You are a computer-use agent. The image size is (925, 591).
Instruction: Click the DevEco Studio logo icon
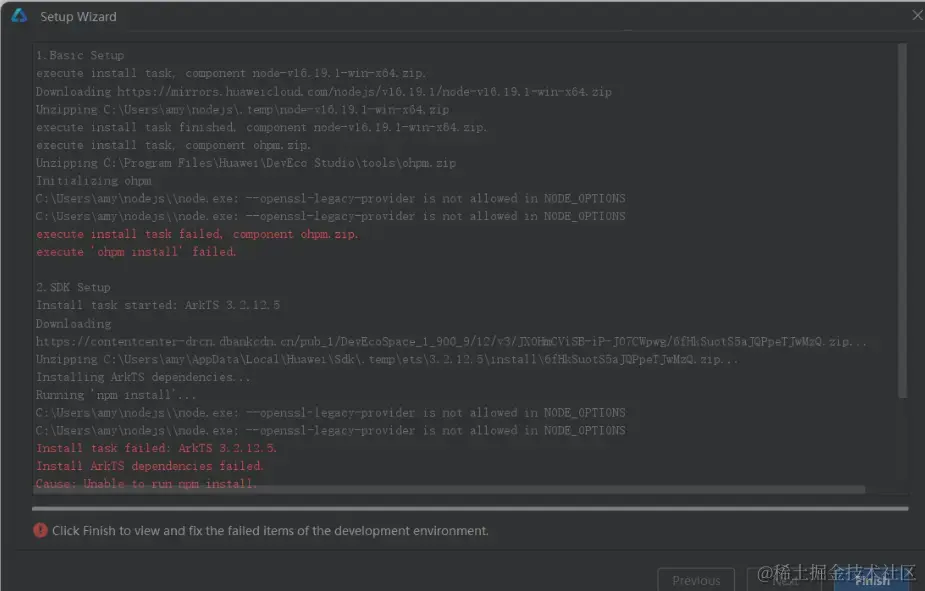click(x=19, y=16)
